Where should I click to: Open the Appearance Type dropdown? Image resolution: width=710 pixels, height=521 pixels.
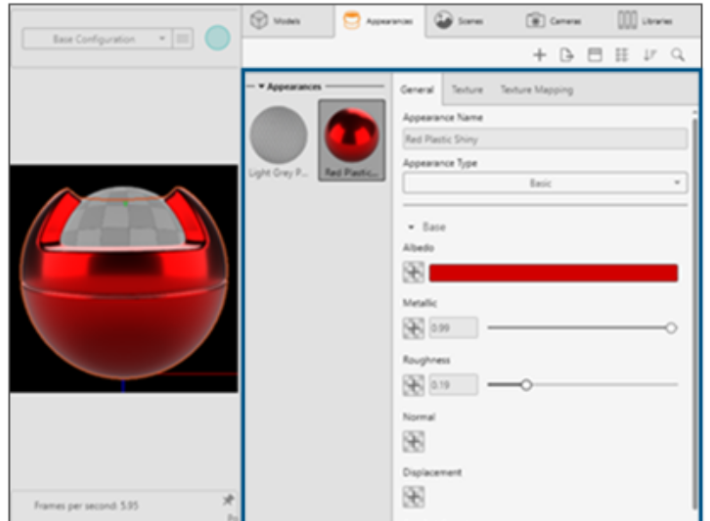point(544,183)
